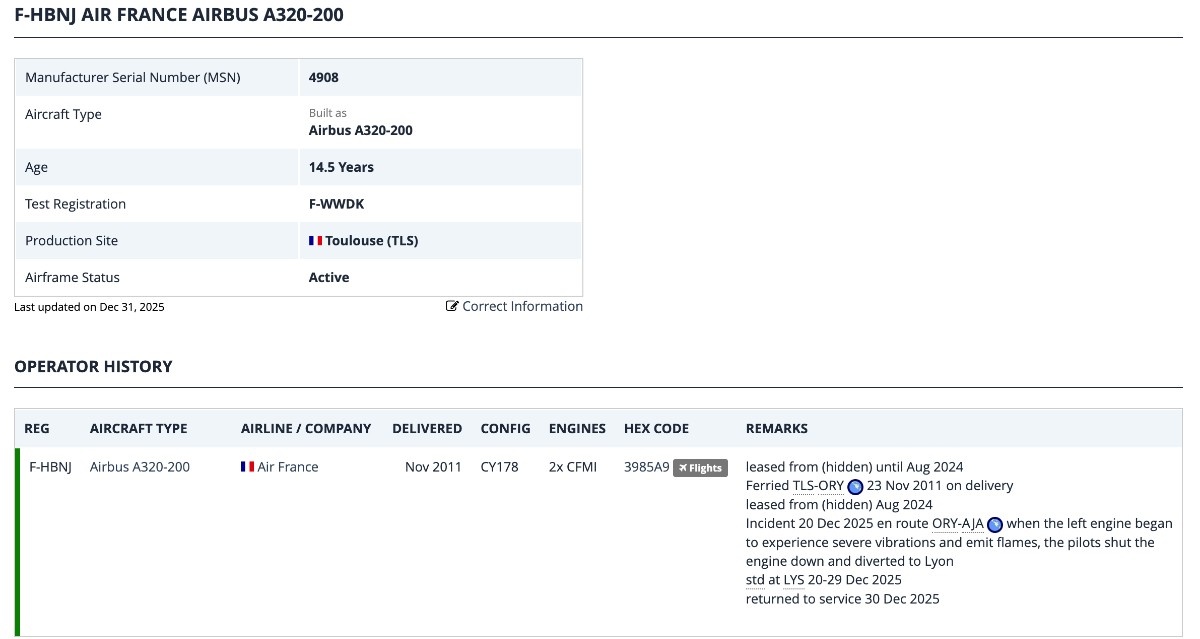The height and width of the screenshot is (639, 1200).
Task: Click the Test Registration label
Action: tap(76, 204)
